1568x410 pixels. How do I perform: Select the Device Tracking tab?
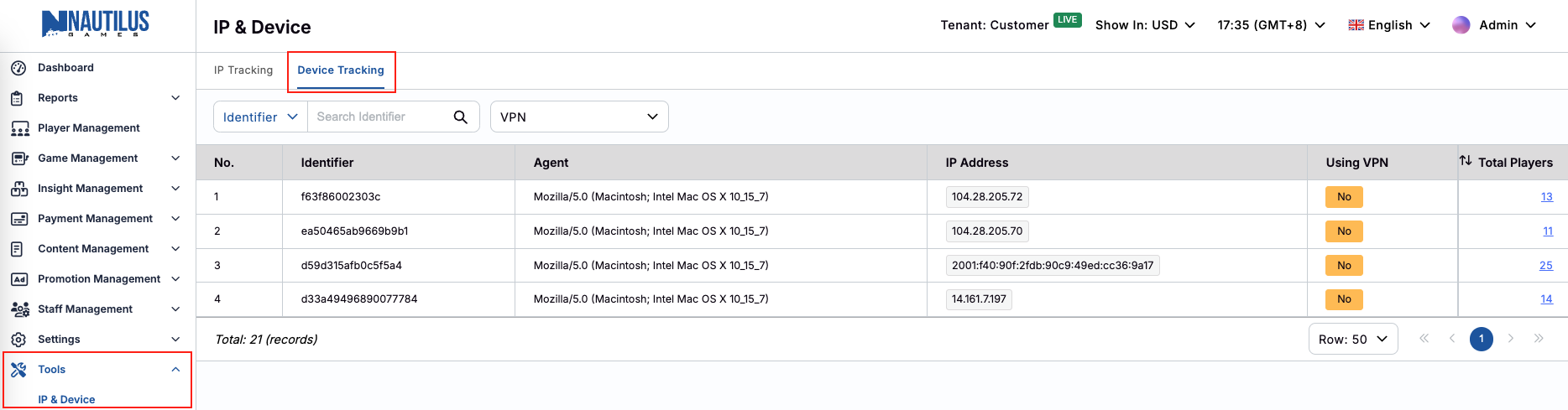click(341, 70)
